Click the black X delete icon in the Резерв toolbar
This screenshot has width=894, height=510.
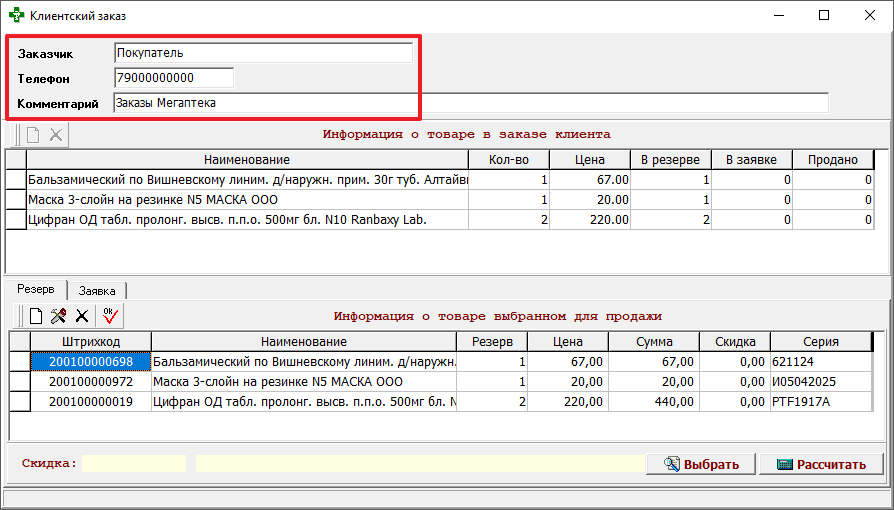click(x=82, y=316)
